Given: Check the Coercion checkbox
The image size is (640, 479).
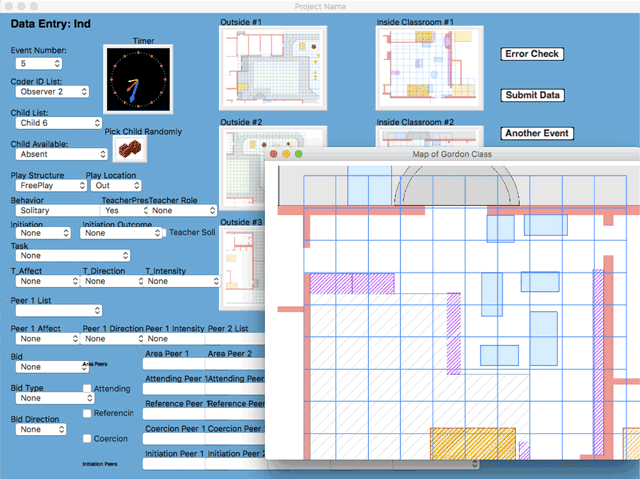Looking at the screenshot, I should coord(88,438).
